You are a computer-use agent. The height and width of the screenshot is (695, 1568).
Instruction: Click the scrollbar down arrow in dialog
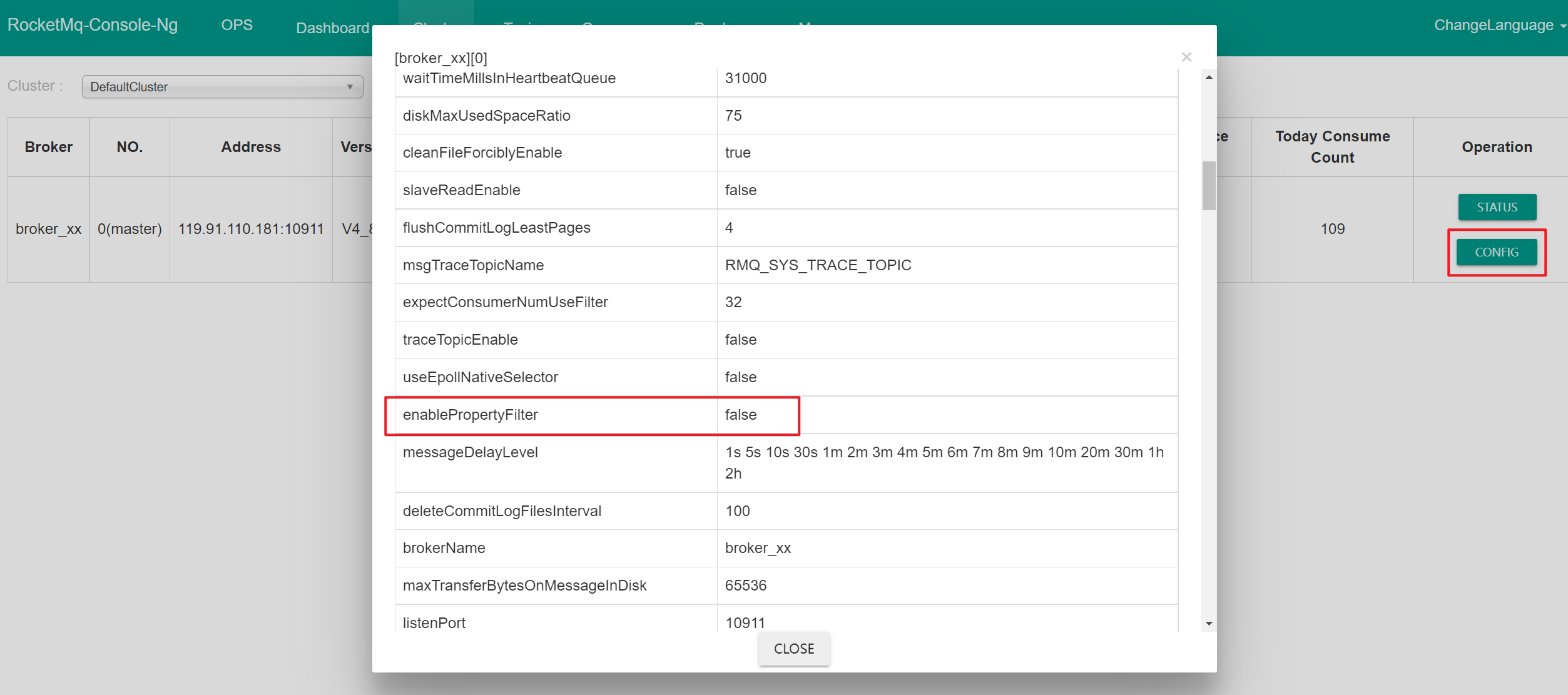click(1209, 623)
